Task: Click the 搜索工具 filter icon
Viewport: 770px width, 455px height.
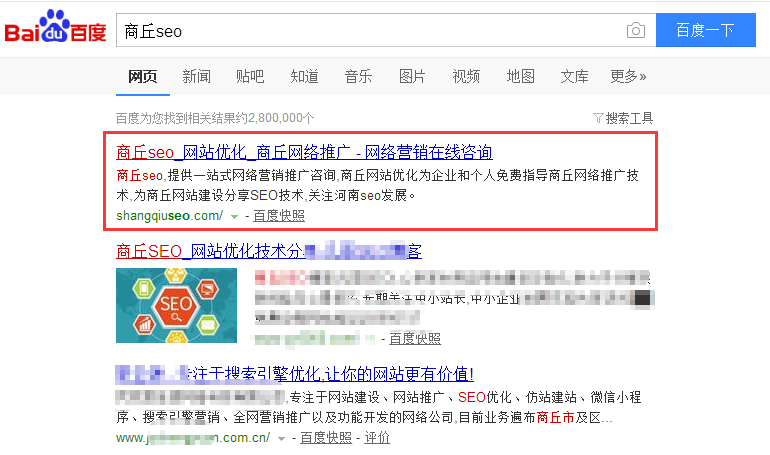Action: click(x=598, y=118)
